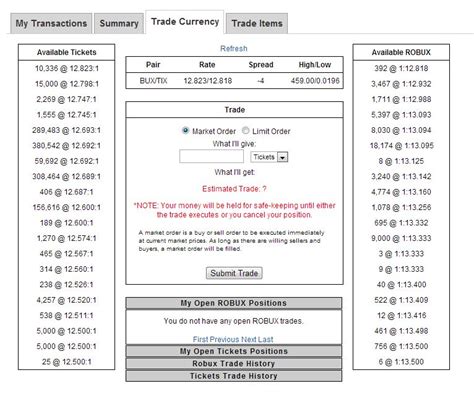Expand My Open Tickets Positions section

point(234,351)
